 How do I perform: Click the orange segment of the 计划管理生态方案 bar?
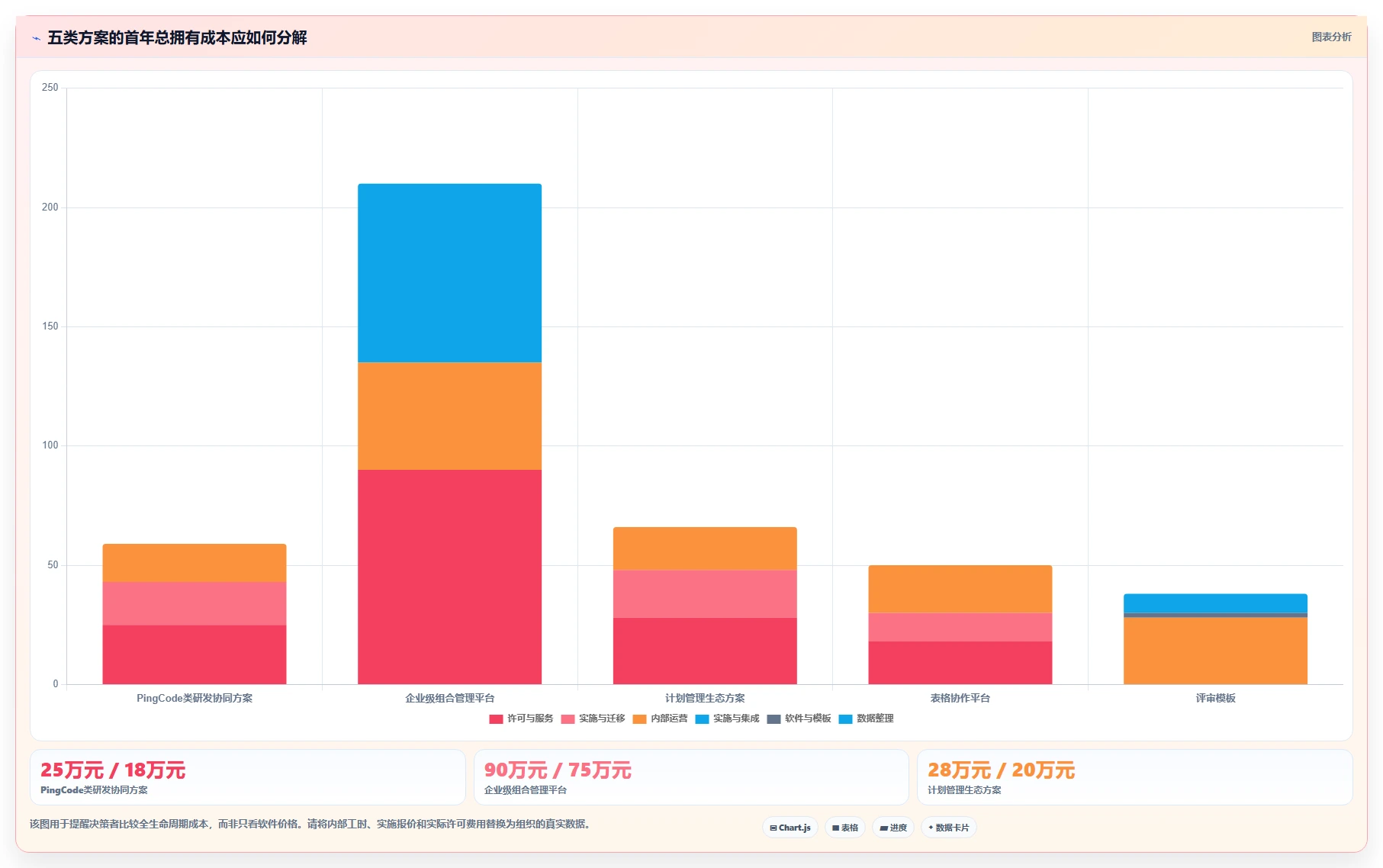point(705,548)
